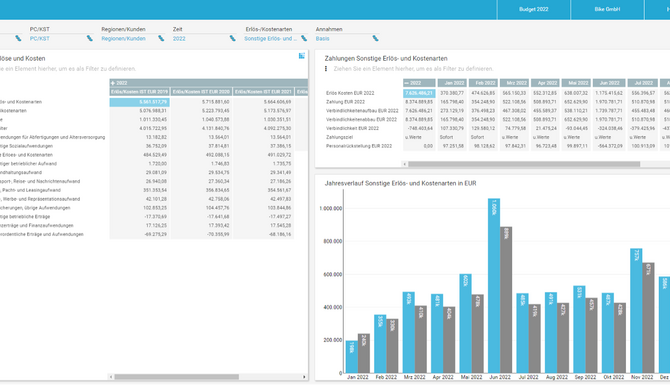Expand the 2022 header in left table

coord(113,83)
